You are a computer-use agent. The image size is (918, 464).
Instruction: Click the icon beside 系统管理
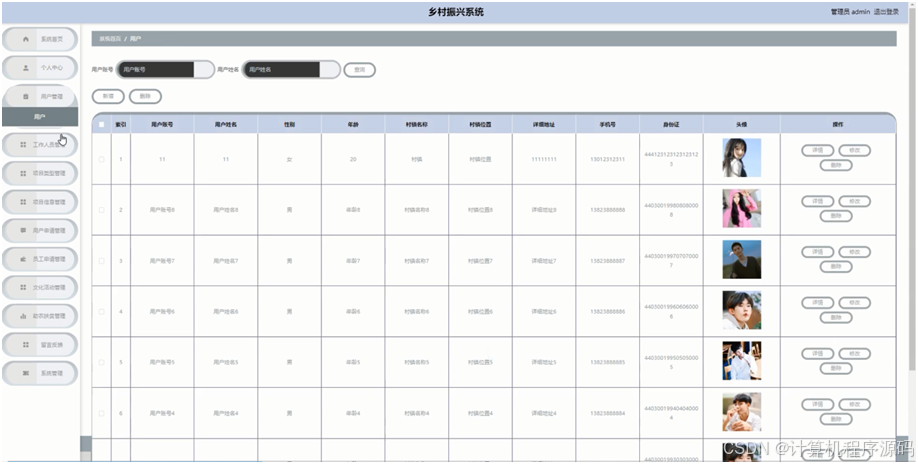(x=25, y=373)
